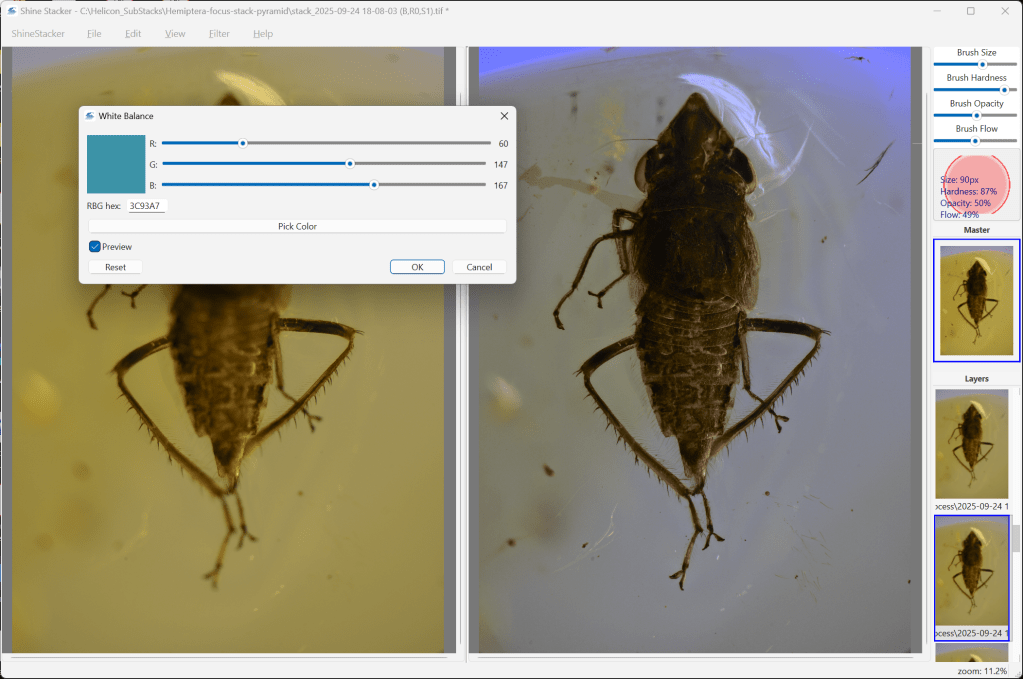Open the ShineStacker menu
The image size is (1023, 679).
(38, 34)
